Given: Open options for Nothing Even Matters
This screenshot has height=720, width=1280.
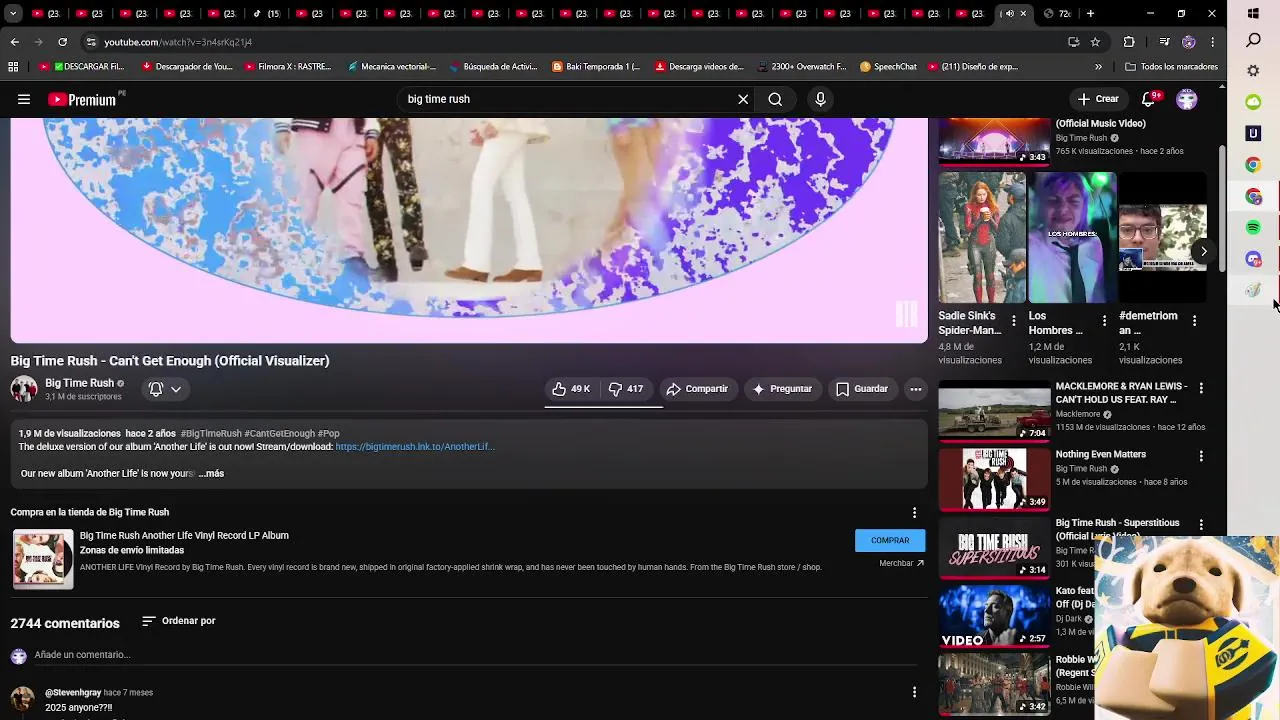Looking at the screenshot, I should 1201,456.
